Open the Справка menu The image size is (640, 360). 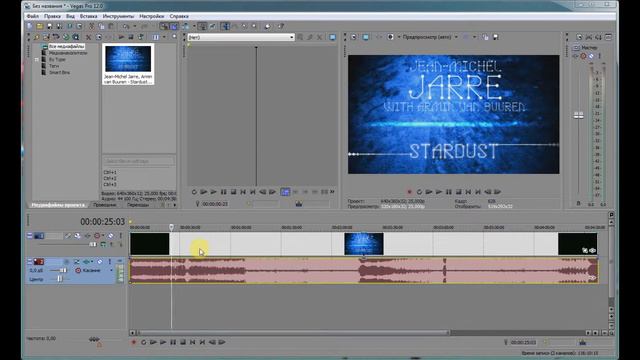(179, 16)
